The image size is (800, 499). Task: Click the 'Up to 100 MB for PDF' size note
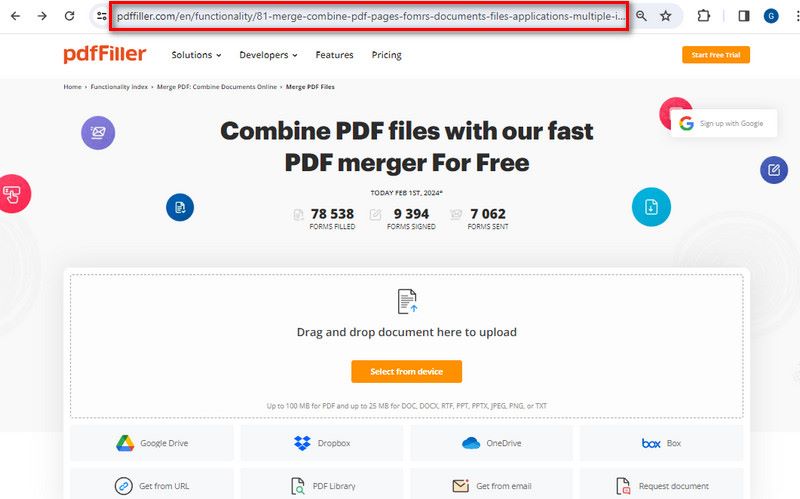click(407, 406)
